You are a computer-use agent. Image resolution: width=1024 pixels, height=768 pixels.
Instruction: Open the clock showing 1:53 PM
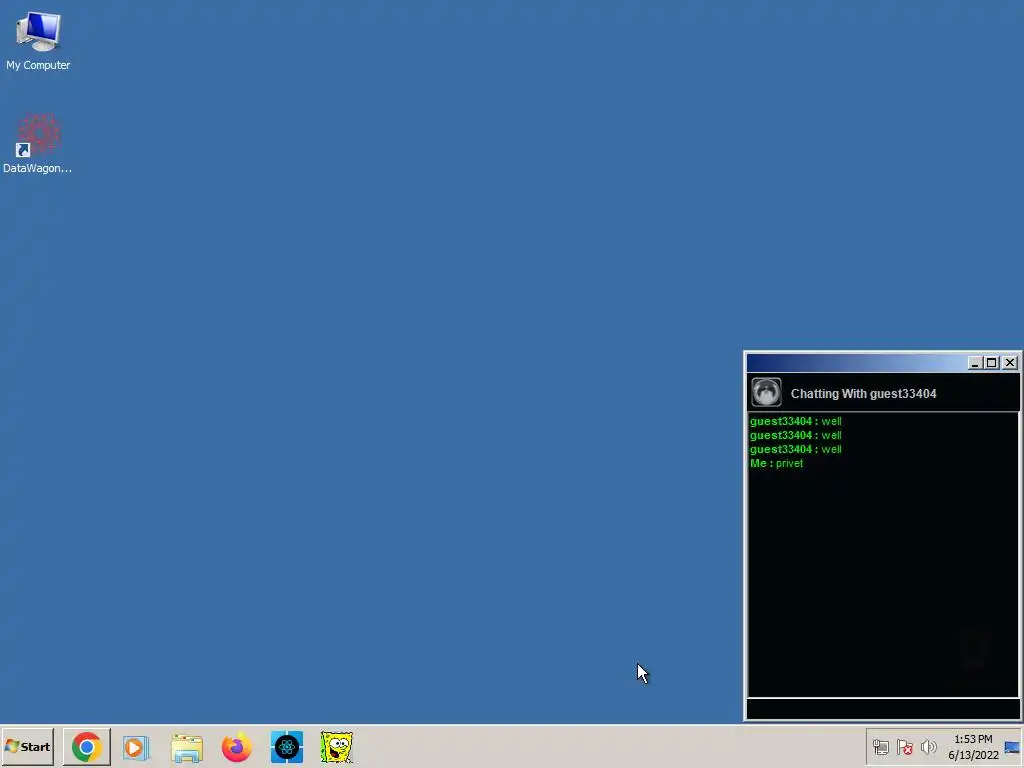click(x=973, y=739)
